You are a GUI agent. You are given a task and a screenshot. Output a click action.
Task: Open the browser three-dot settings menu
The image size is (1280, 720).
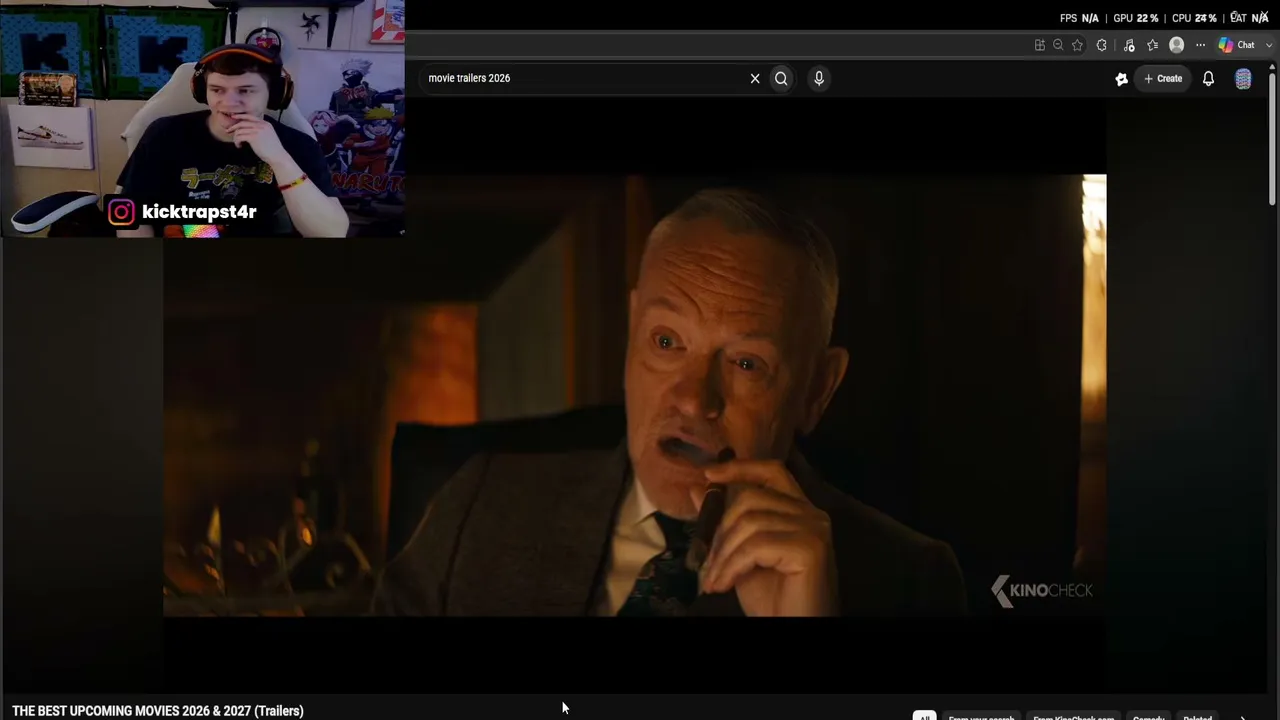click(1201, 45)
